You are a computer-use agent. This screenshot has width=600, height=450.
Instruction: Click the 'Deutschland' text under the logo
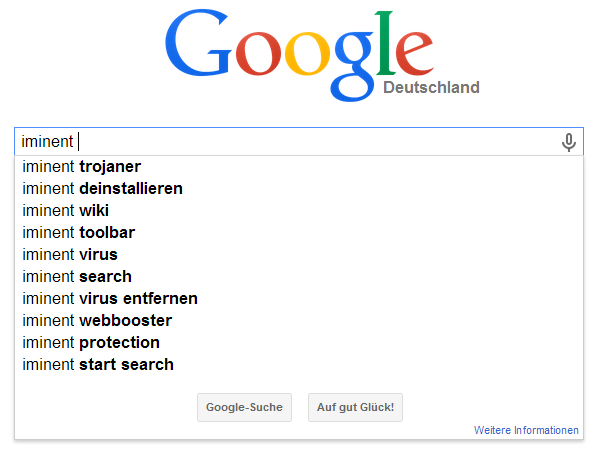(x=431, y=87)
